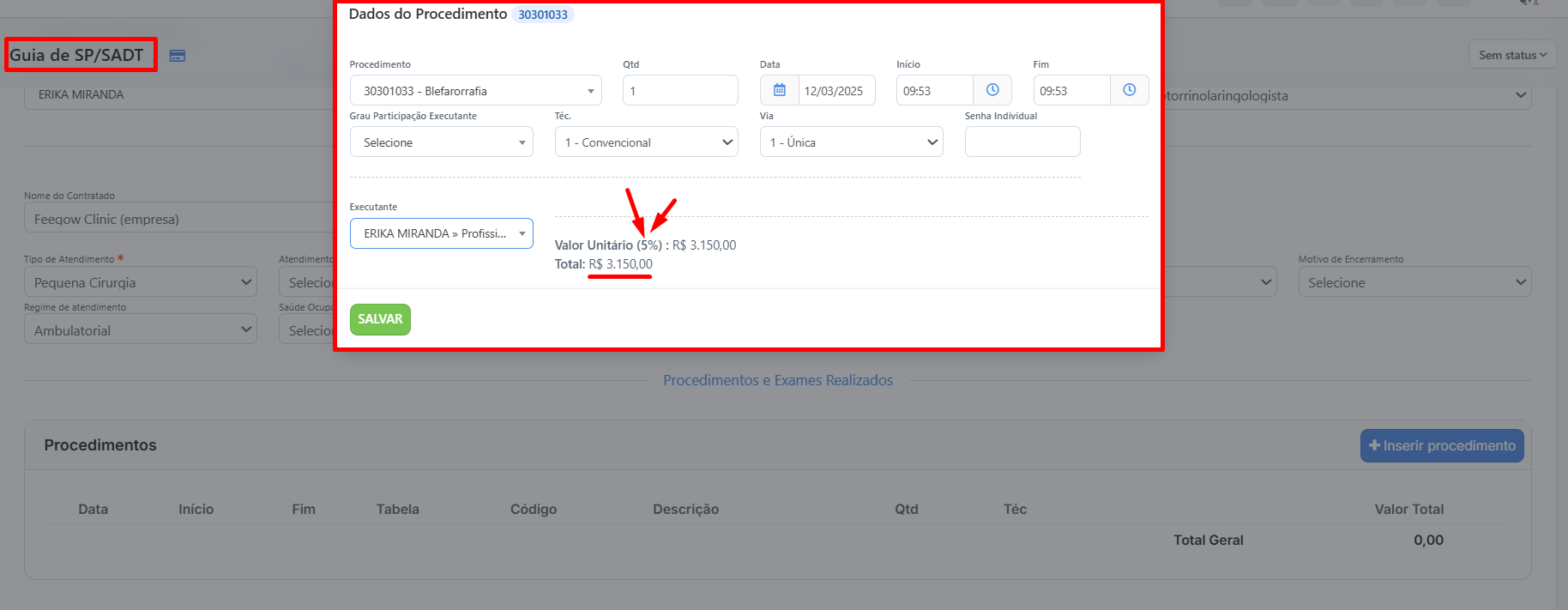The height and width of the screenshot is (610, 1568).
Task: Open the Procedimento dropdown showing Blefarorrafia
Action: point(476,90)
